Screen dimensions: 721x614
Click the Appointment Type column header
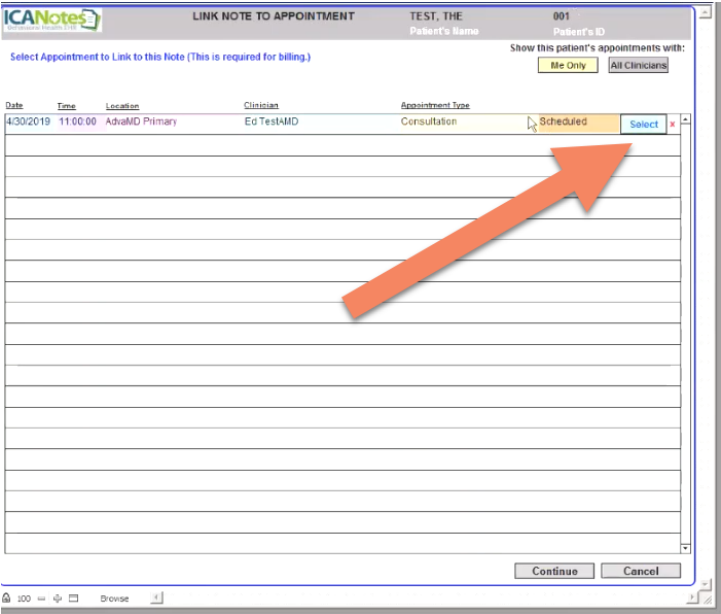[x=435, y=105]
